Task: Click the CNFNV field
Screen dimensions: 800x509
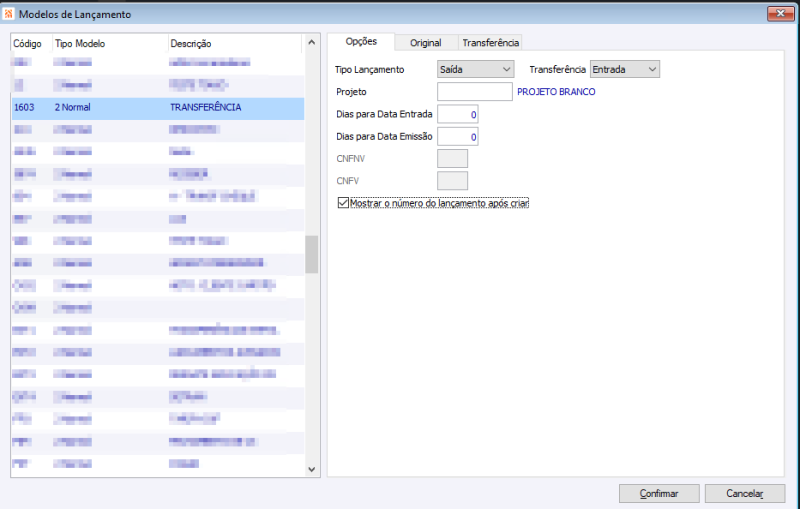Action: click(452, 159)
